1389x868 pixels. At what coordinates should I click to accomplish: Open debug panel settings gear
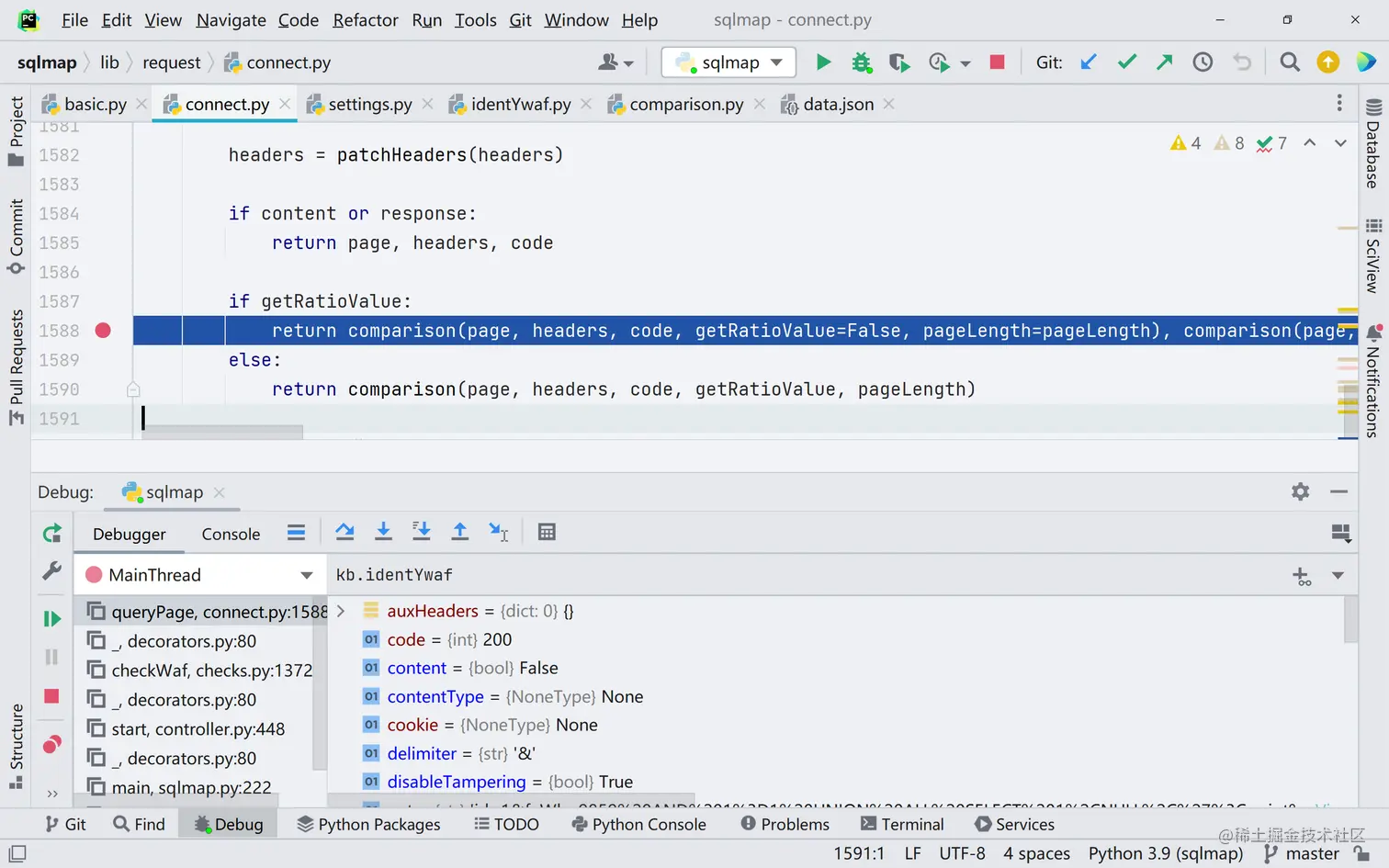(x=1300, y=491)
